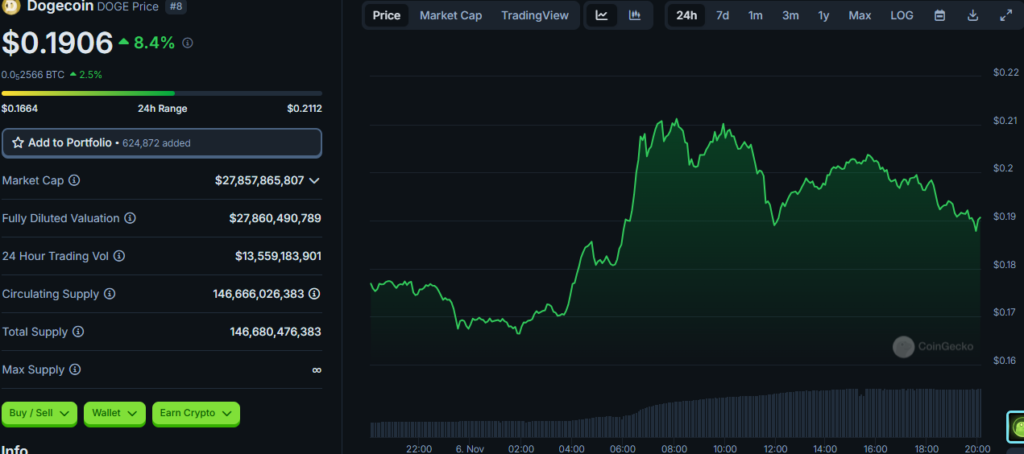Expand chart to fullscreen
The height and width of the screenshot is (454, 1024).
pos(1006,16)
